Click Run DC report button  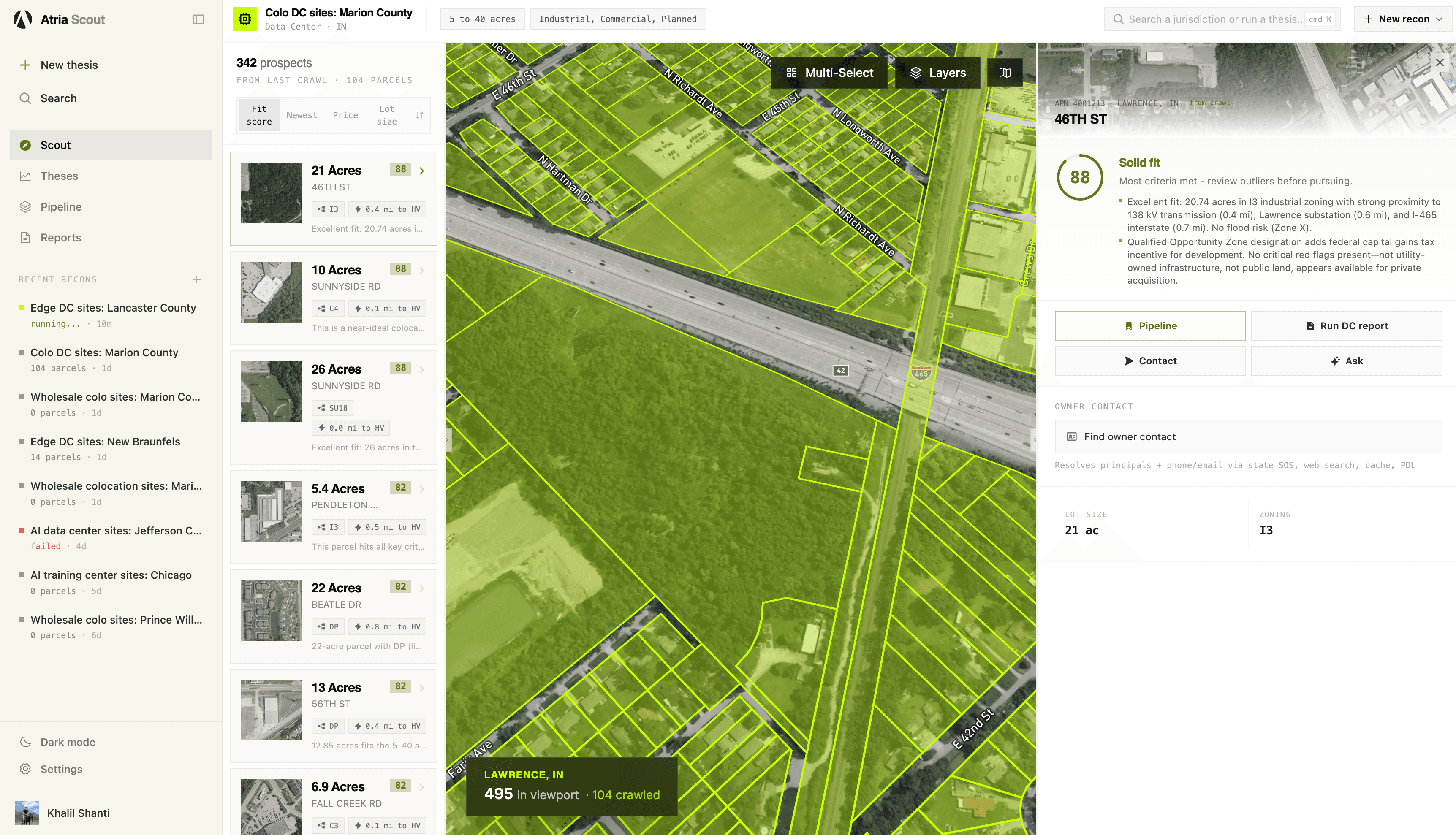click(1347, 326)
